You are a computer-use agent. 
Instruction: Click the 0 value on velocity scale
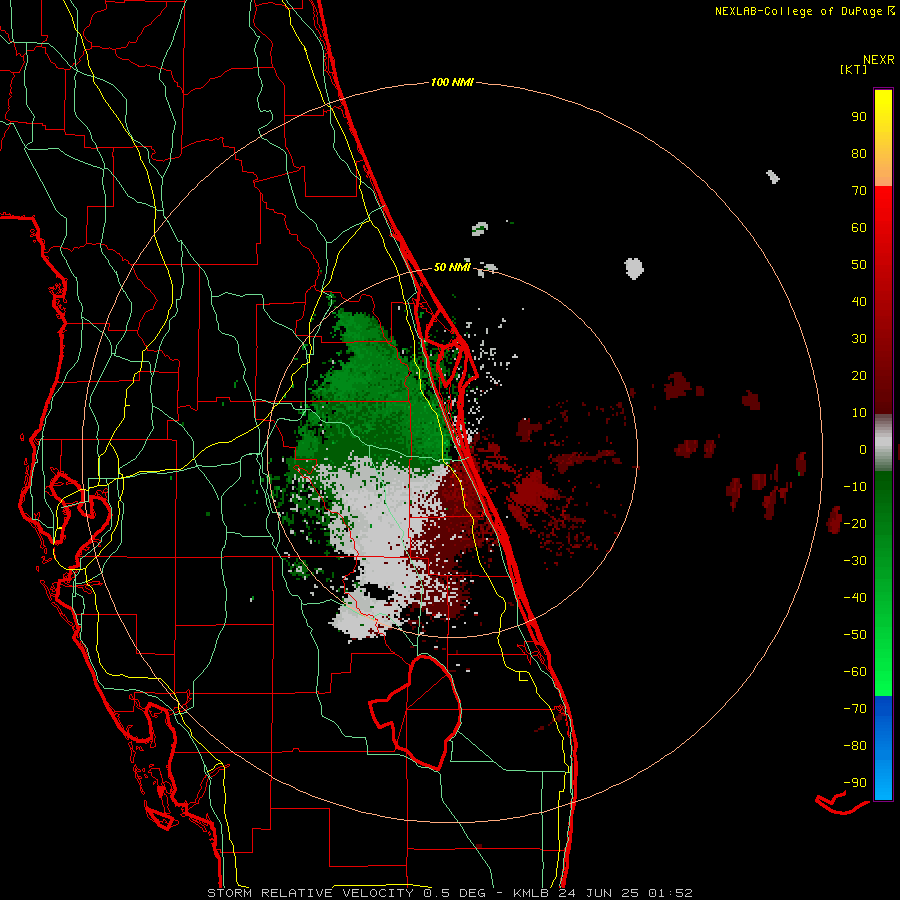[863, 450]
